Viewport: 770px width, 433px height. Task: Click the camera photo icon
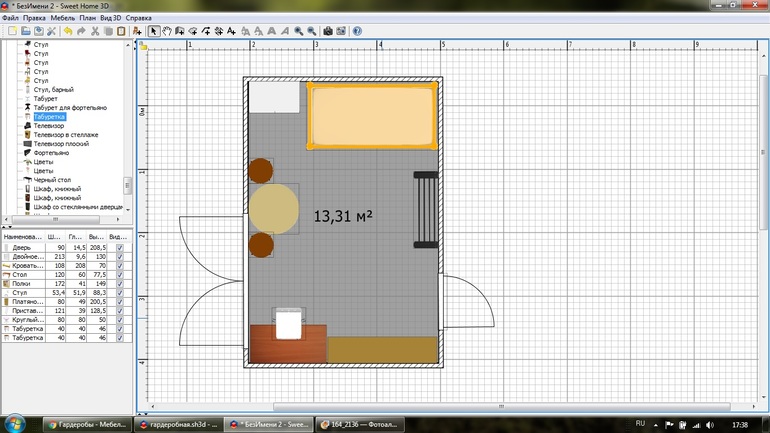327,31
